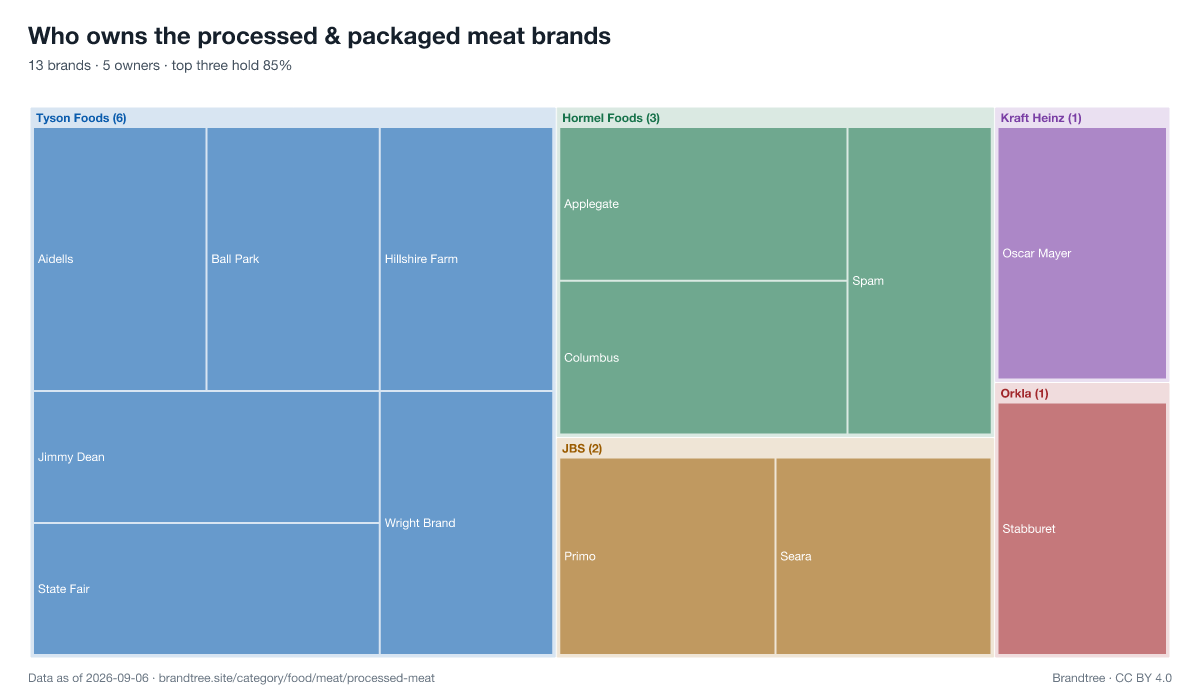Image resolution: width=1200 pixels, height=700 pixels.
Task: Open the Hillshire Farm block
Action: 466,259
